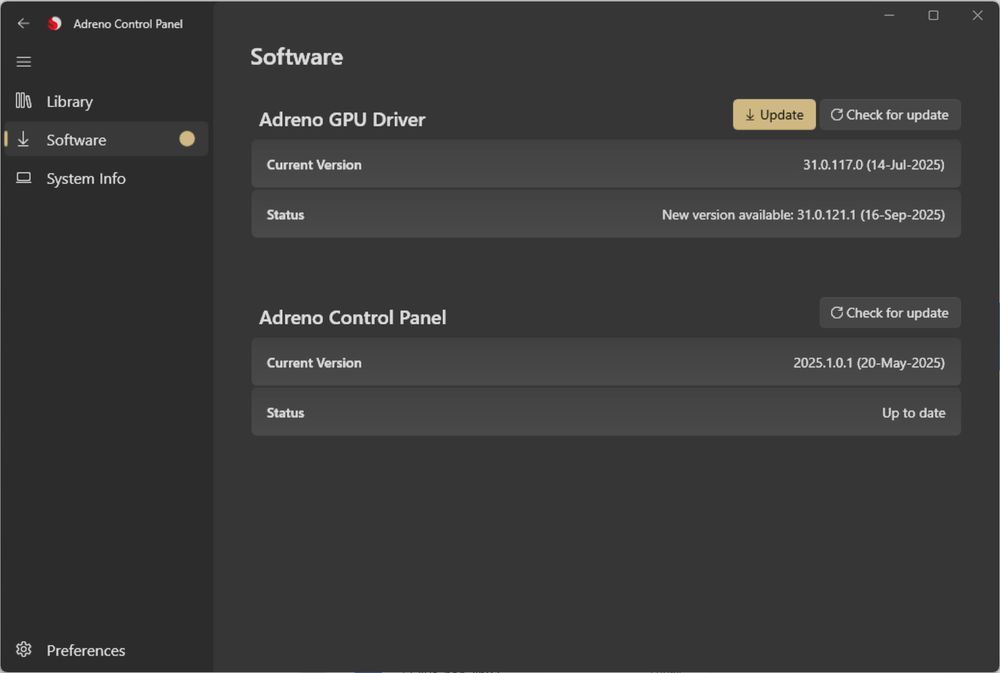Click the yellow Update button
This screenshot has height=673, width=1000.
(x=774, y=115)
